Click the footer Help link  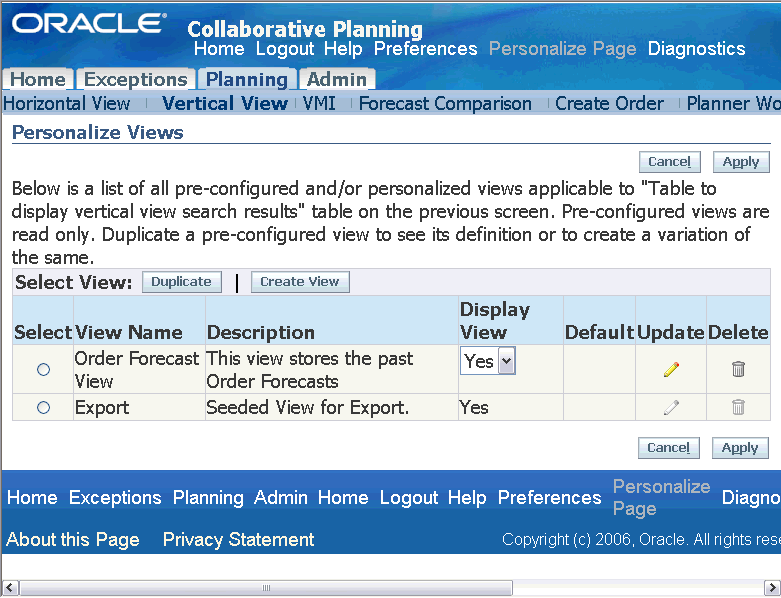point(467,497)
